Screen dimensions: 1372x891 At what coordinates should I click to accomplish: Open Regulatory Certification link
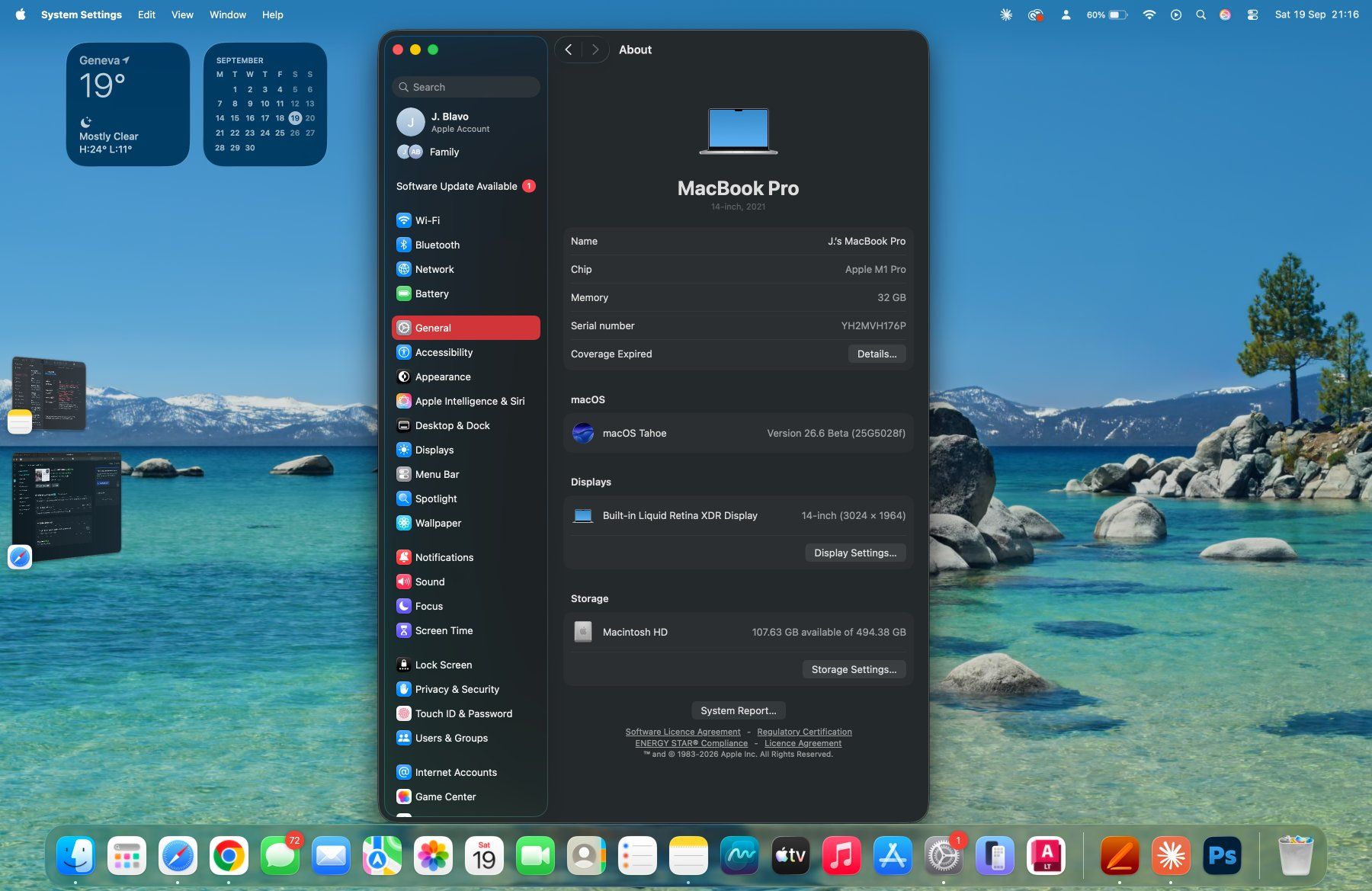[x=804, y=732]
